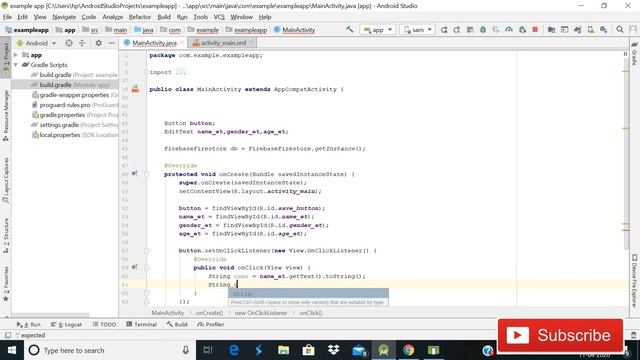Toggle the Structure side tab
Screen dimensions: 640x360
(6, 236)
